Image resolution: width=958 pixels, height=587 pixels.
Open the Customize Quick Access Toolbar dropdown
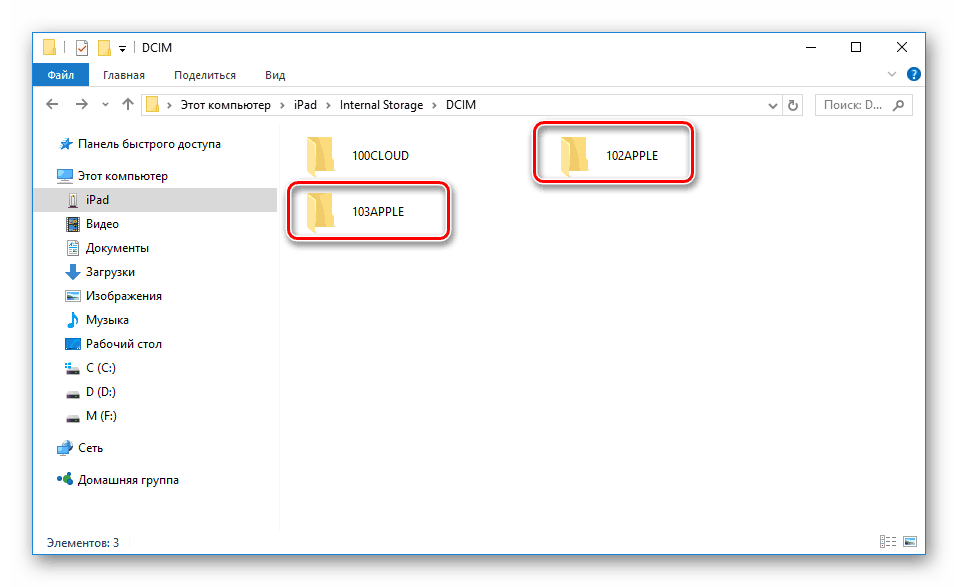(x=122, y=49)
